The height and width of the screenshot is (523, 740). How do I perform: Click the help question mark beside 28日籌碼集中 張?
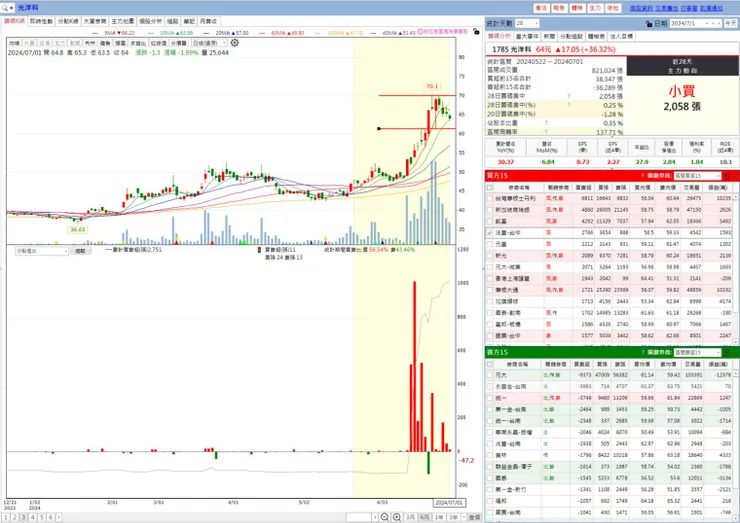pos(569,96)
